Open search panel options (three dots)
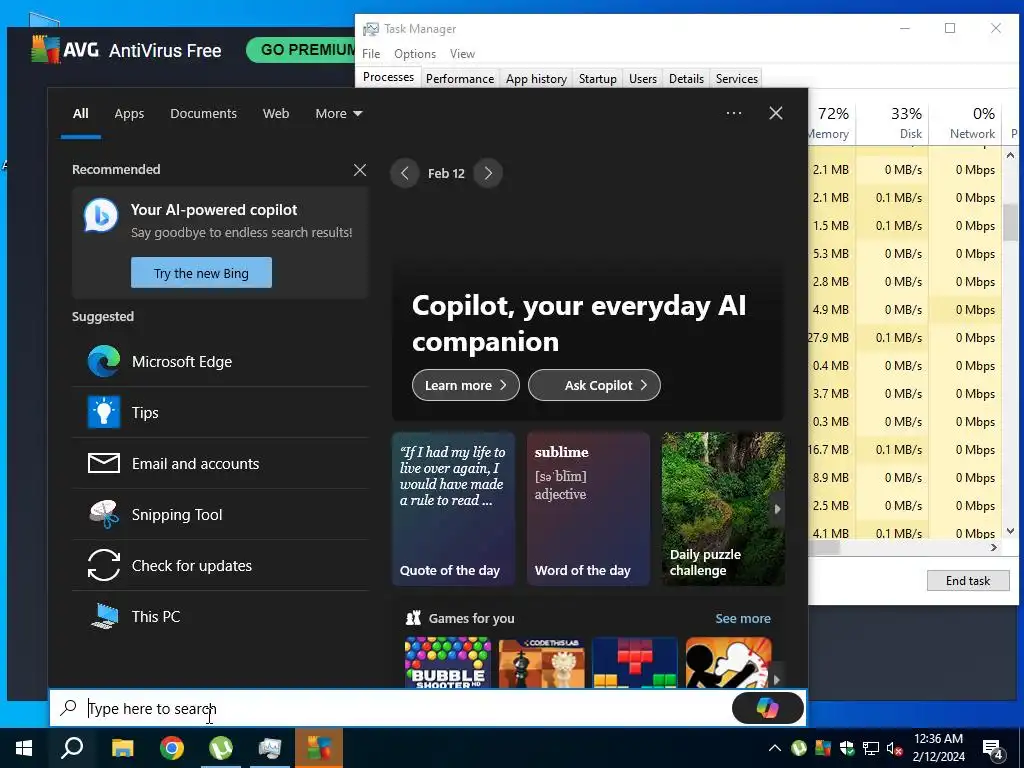Image resolution: width=1024 pixels, height=768 pixels. [734, 113]
